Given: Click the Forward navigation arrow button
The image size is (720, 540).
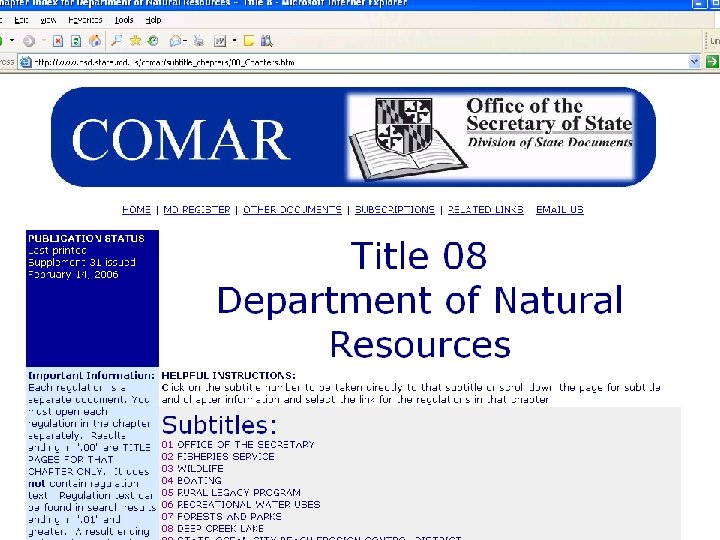Looking at the screenshot, I should (x=29, y=41).
